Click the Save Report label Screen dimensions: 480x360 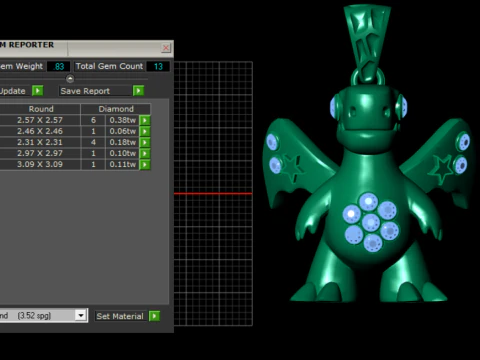point(85,91)
